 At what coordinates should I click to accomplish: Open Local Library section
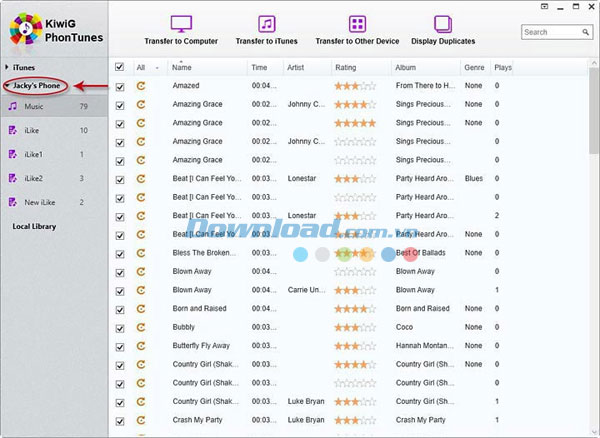pyautogui.click(x=34, y=226)
